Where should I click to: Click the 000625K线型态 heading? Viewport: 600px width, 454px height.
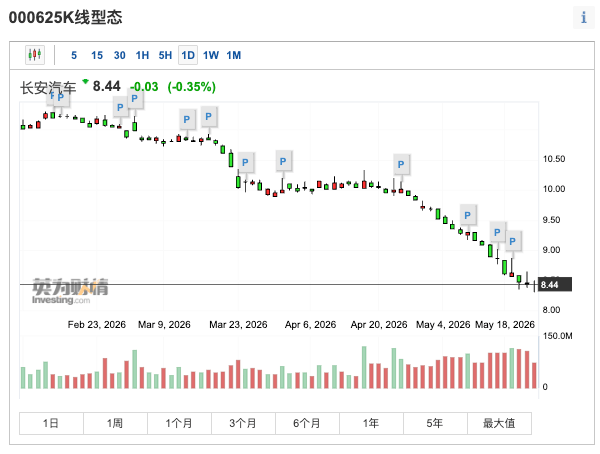[x=65, y=18]
